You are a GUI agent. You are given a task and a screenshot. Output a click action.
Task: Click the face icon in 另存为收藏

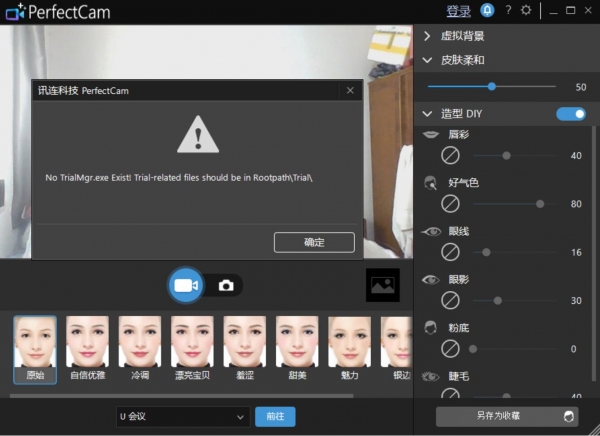(x=569, y=416)
